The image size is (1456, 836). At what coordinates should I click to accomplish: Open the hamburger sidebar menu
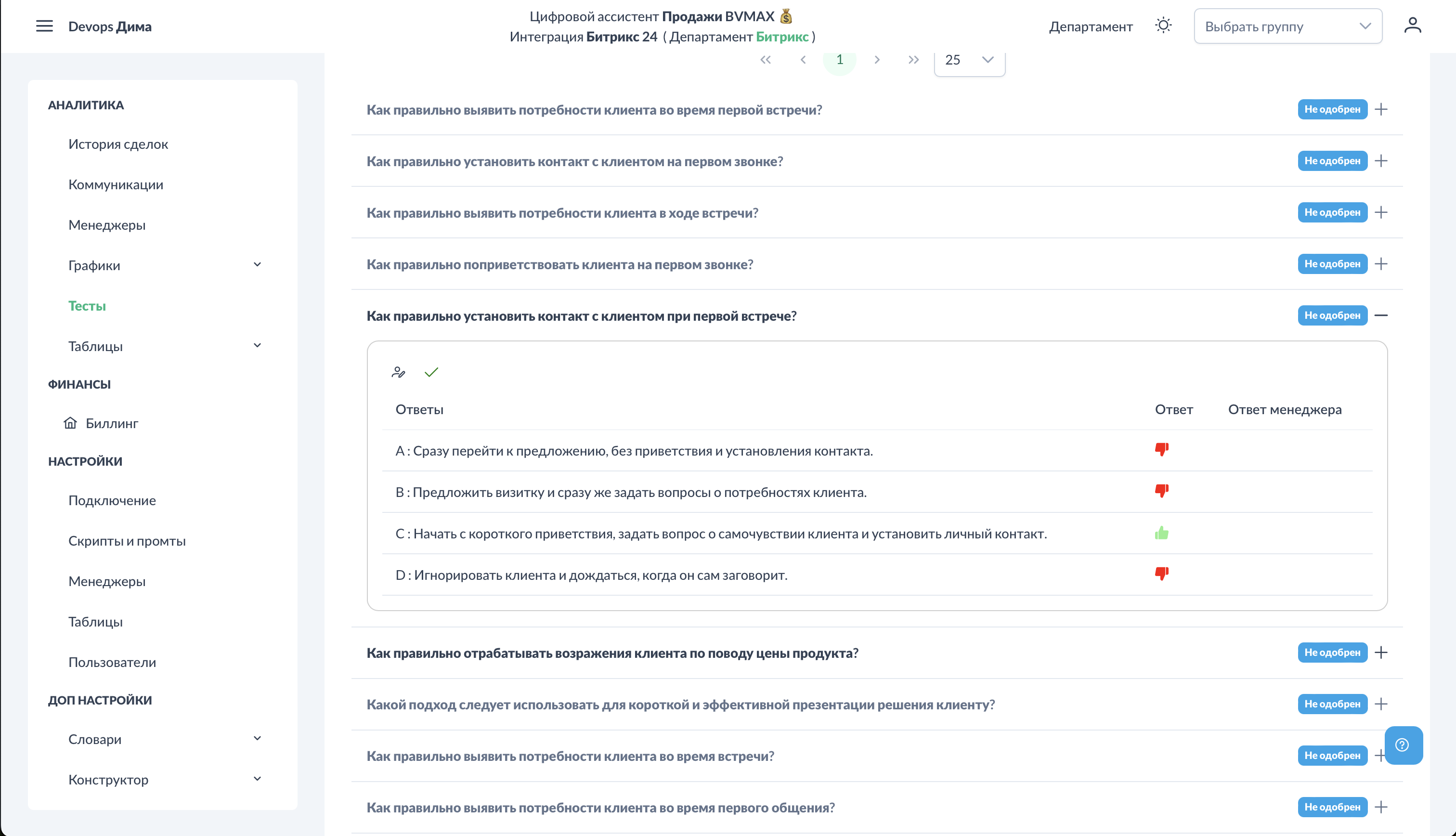[44, 26]
